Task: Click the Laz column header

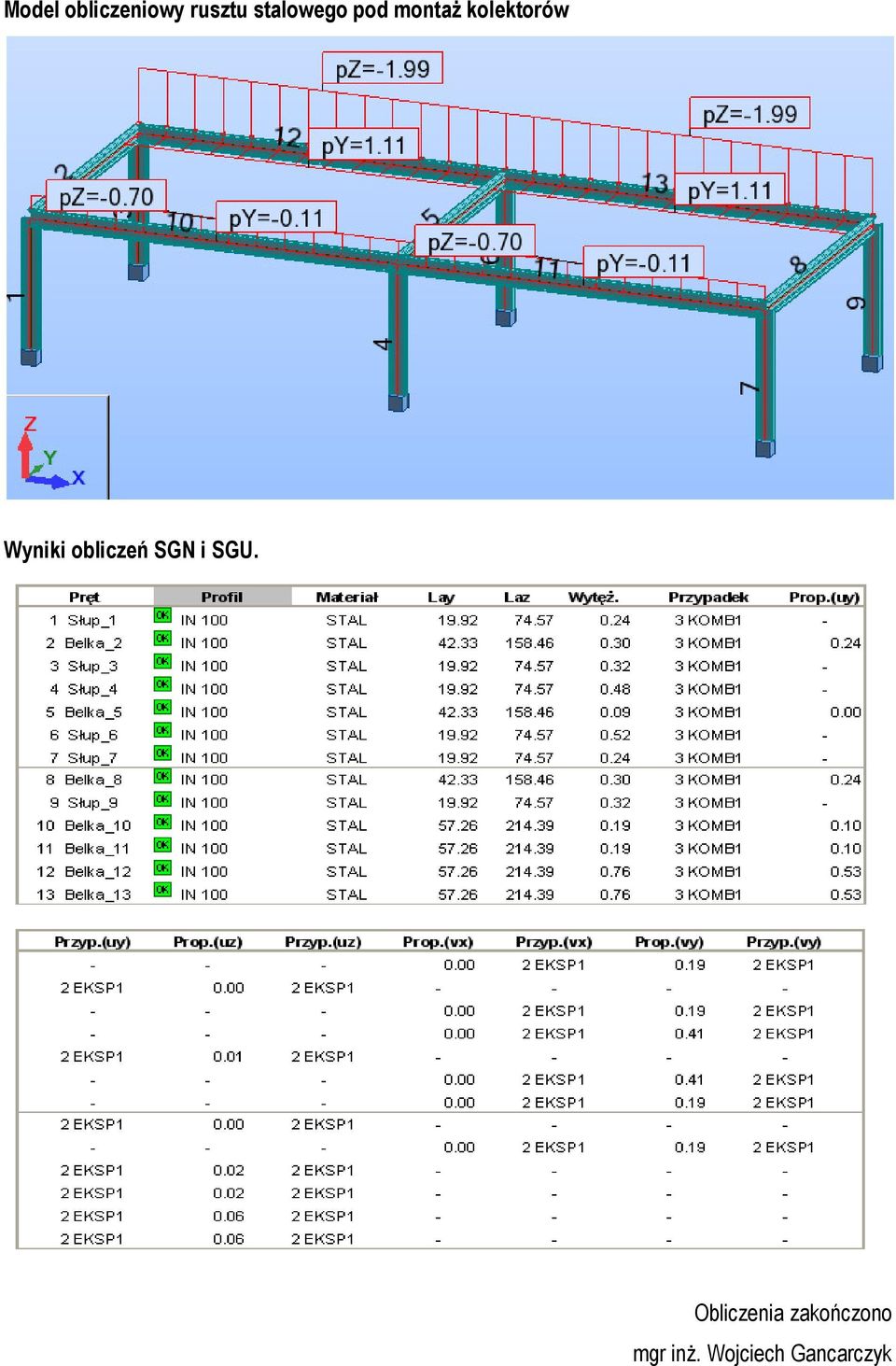Action: 516,597
